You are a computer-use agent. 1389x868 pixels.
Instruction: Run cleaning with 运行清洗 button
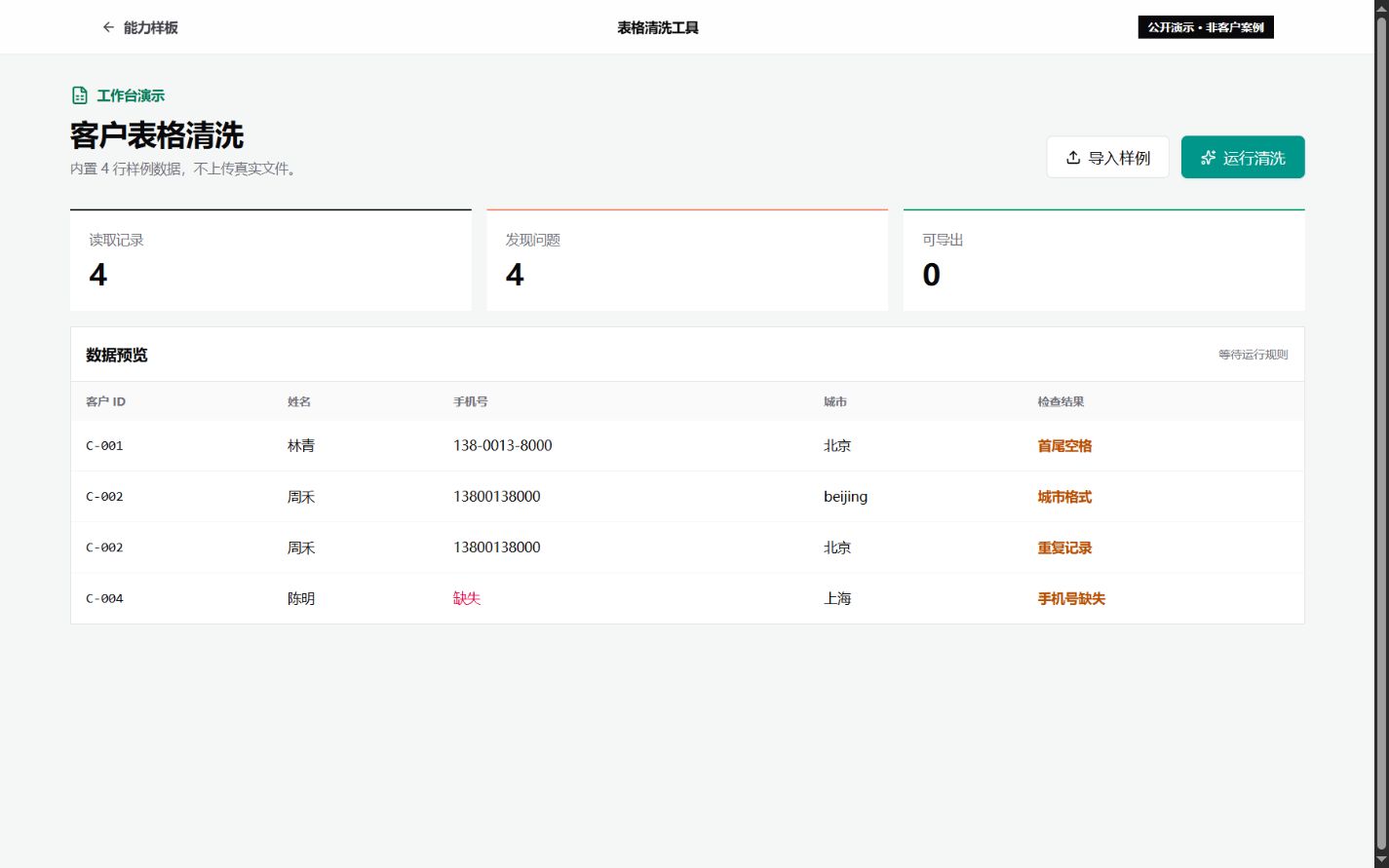(x=1243, y=157)
